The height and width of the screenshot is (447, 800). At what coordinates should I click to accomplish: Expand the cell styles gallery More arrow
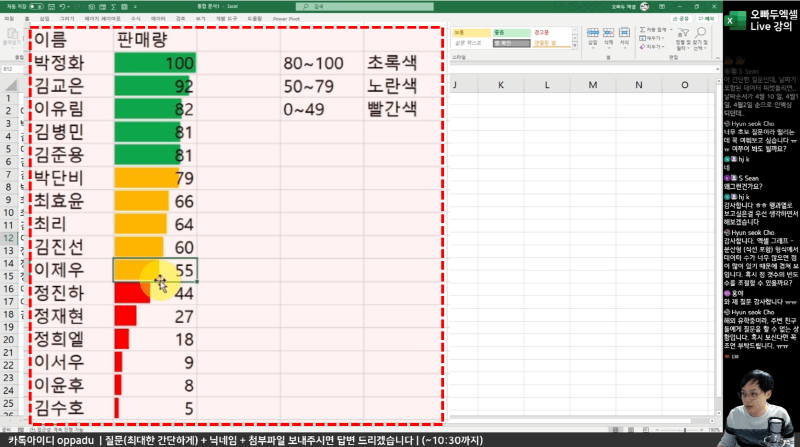(575, 46)
